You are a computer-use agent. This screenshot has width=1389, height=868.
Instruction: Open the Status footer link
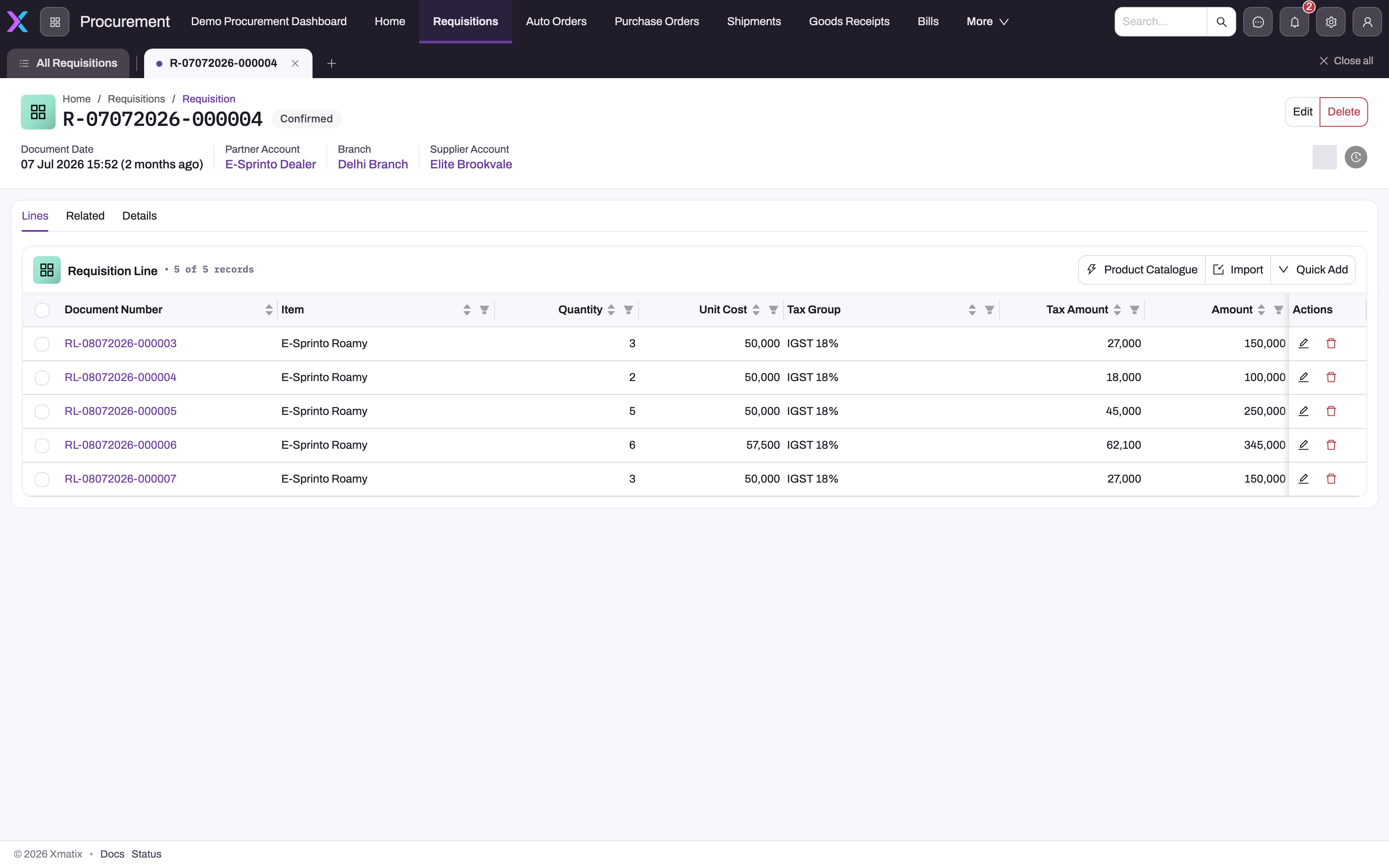coord(146,854)
